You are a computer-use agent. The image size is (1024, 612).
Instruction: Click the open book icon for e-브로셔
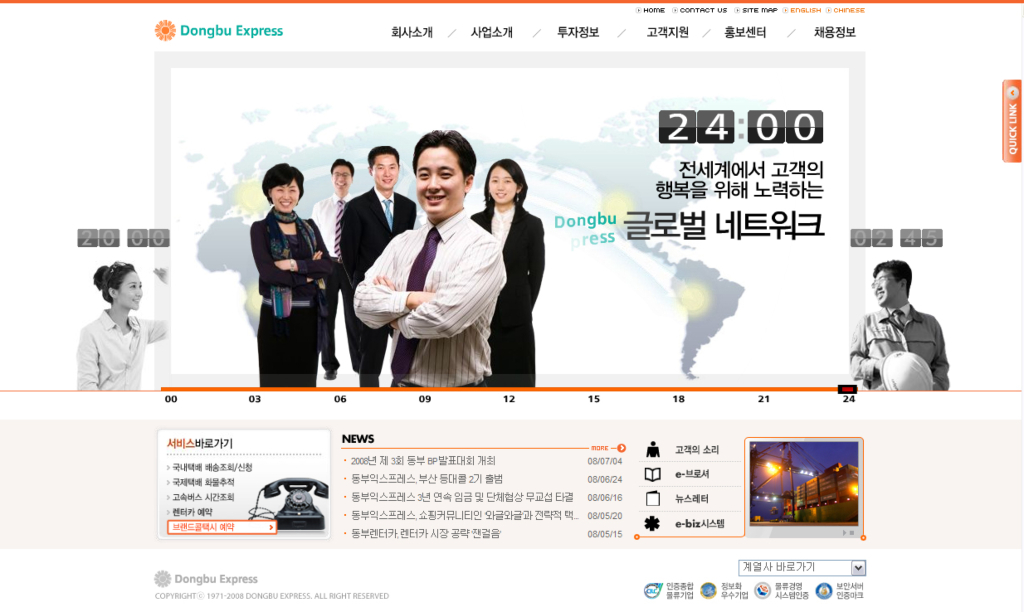pyautogui.click(x=652, y=474)
